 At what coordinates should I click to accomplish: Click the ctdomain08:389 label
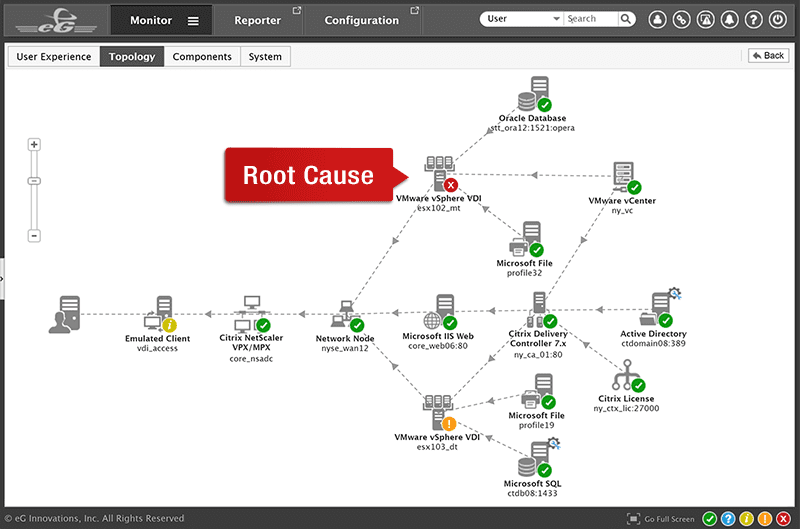click(x=653, y=343)
